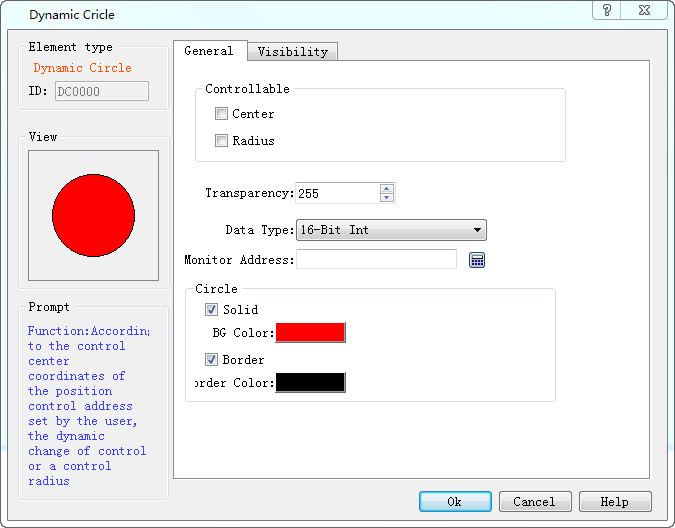Click the Monitor Address input field

[376, 259]
